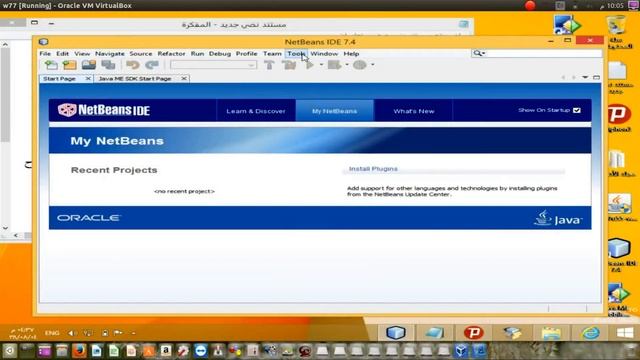Click the red P icon in Windows taskbar
640x360 pixels.
pyautogui.click(x=473, y=333)
